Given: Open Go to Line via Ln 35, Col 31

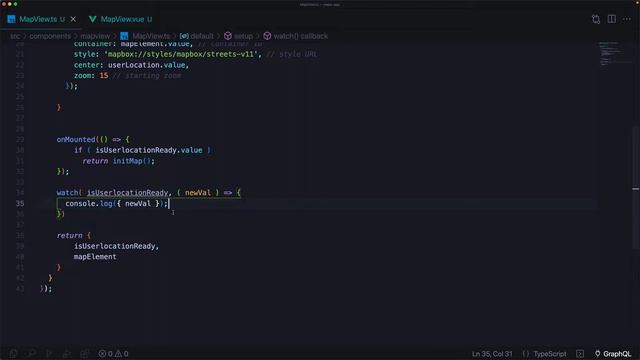Looking at the screenshot, I should (x=492, y=353).
